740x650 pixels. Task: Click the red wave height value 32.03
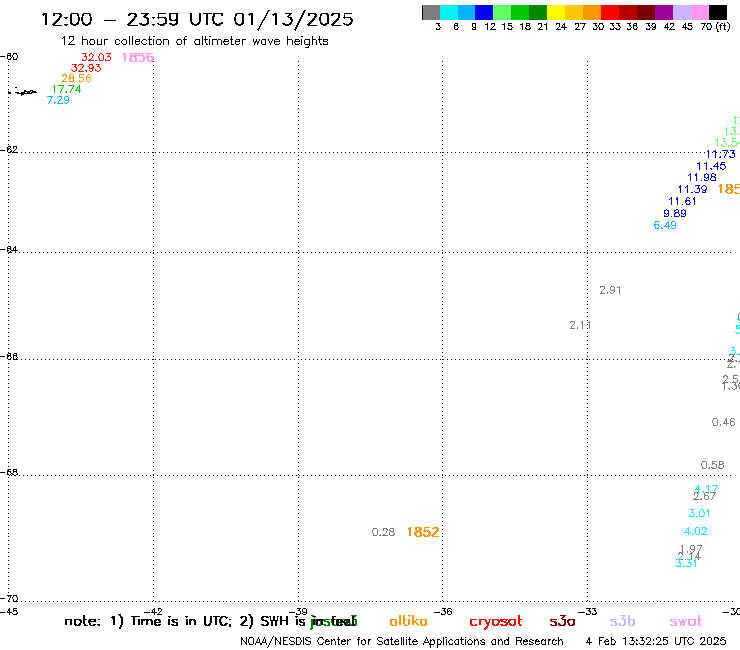click(96, 57)
